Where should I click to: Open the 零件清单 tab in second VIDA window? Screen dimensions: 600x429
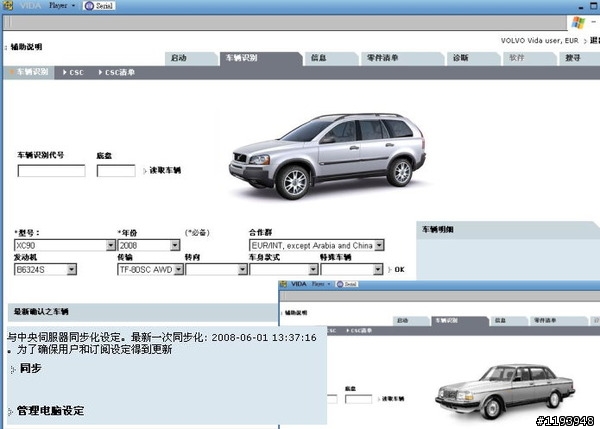click(557, 321)
